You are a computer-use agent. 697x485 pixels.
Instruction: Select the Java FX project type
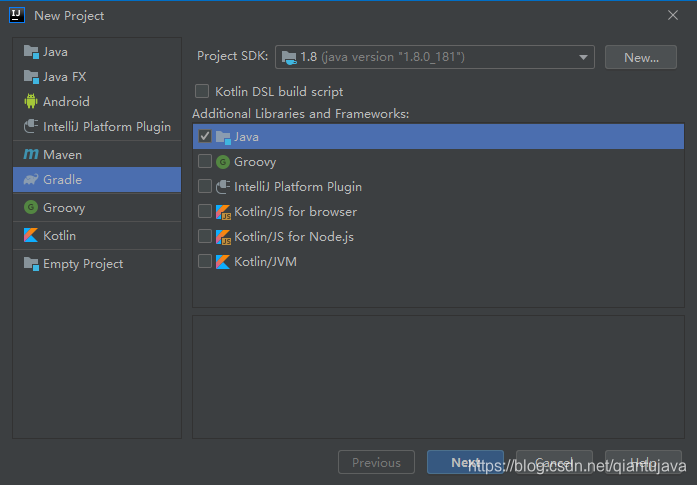(97, 77)
